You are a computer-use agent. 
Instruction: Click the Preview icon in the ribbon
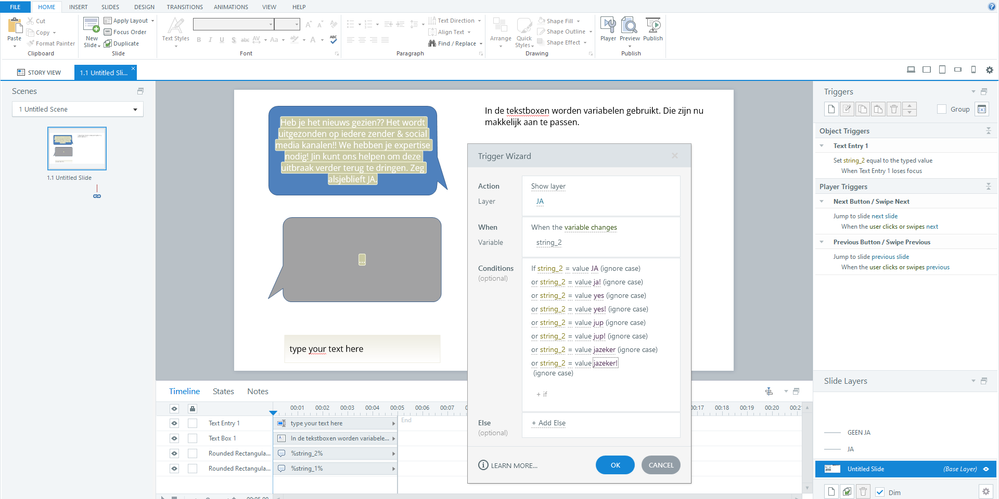point(630,27)
